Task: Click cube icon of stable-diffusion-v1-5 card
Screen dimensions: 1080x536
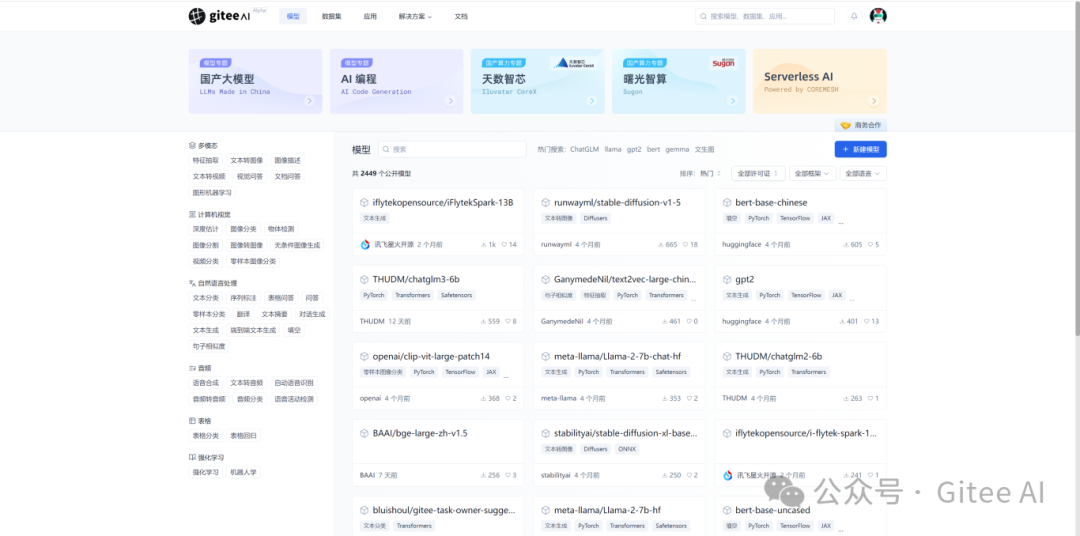Action: point(546,203)
